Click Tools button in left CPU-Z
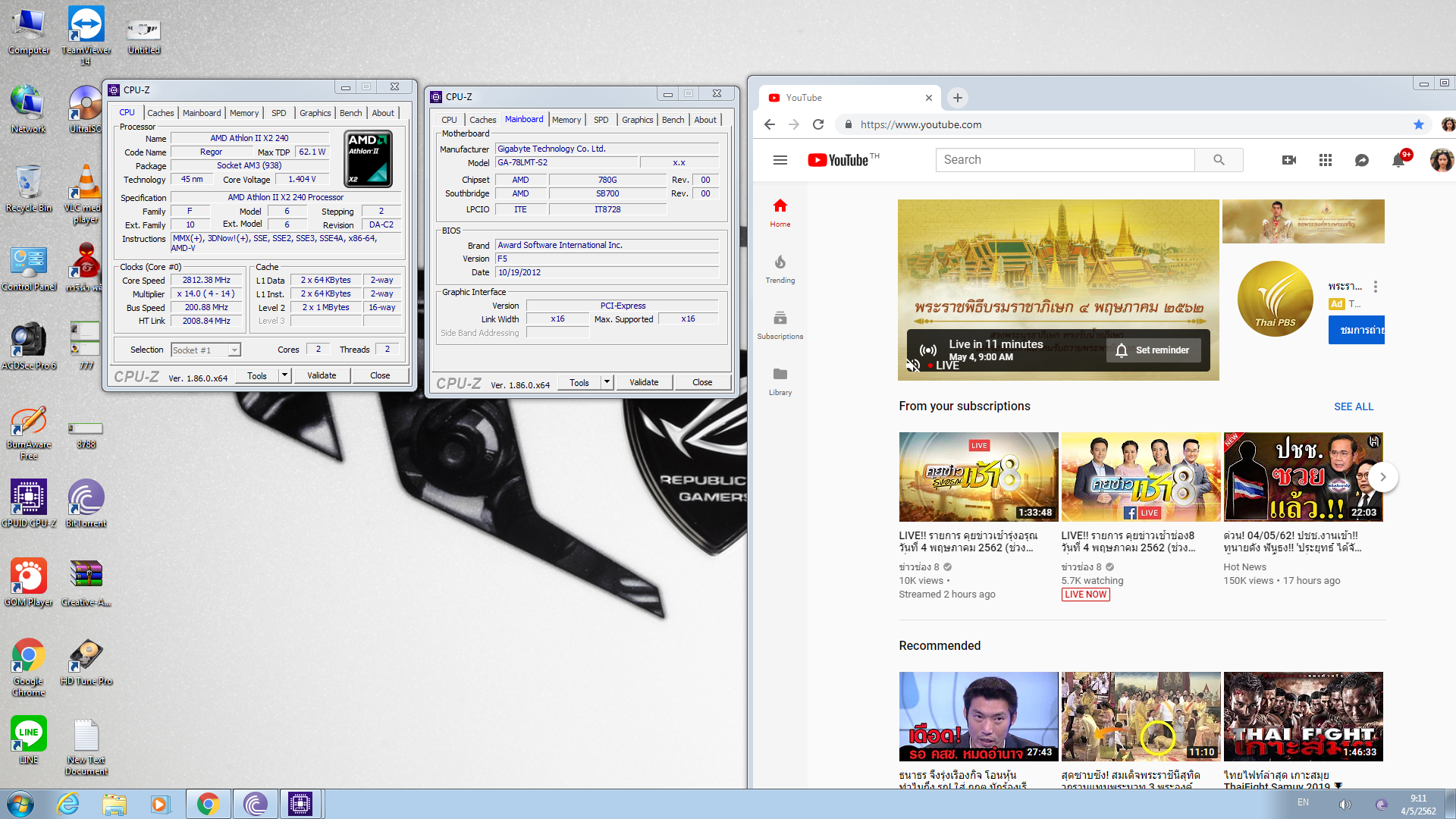Screen dimensions: 1456x819 coord(257,375)
